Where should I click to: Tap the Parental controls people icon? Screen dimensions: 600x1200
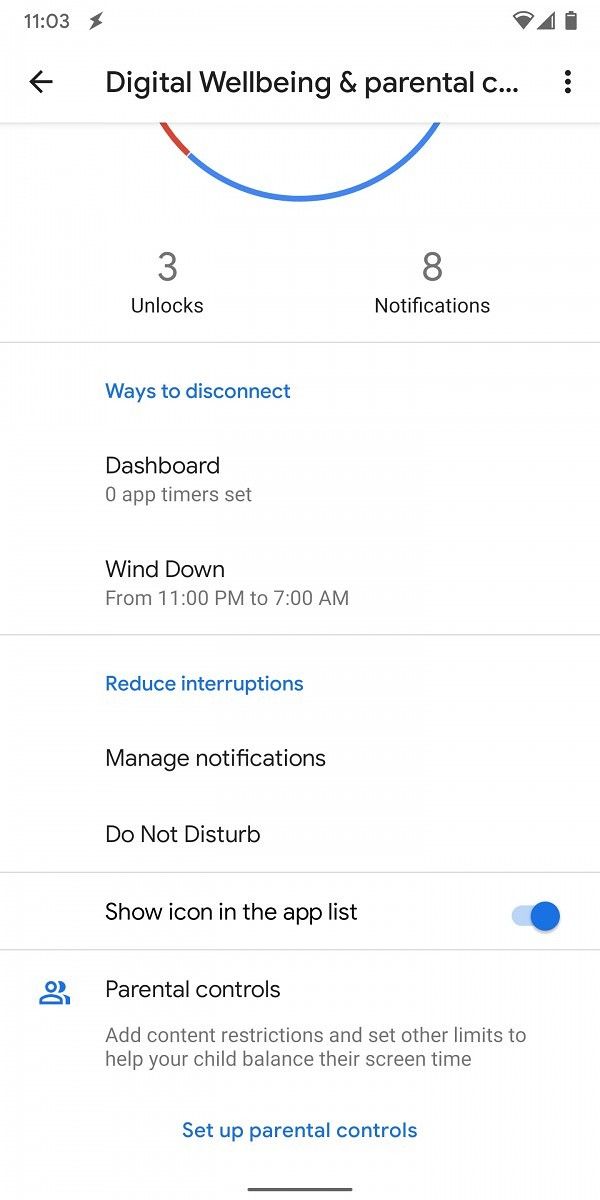pos(54,992)
